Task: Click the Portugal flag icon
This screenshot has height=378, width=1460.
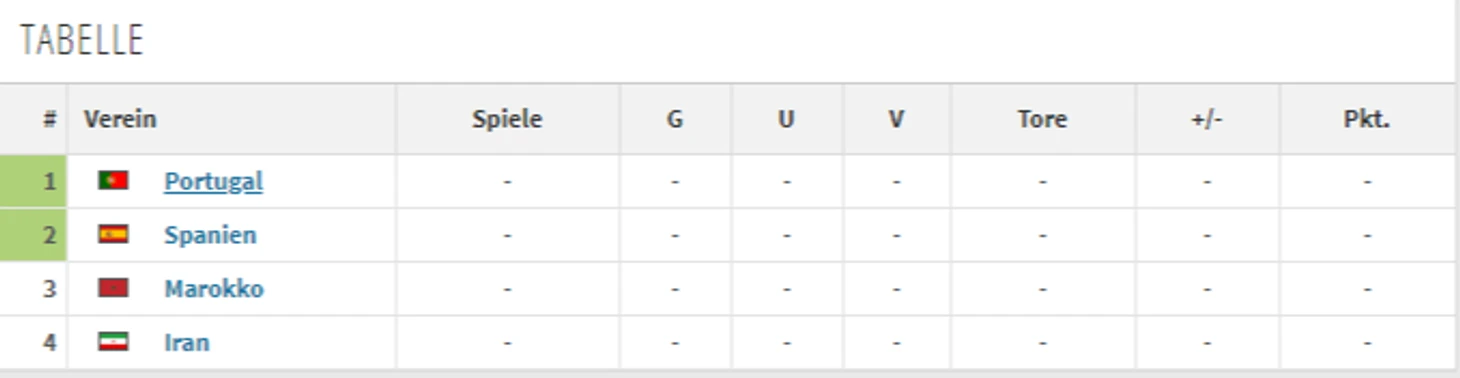Action: pos(113,181)
